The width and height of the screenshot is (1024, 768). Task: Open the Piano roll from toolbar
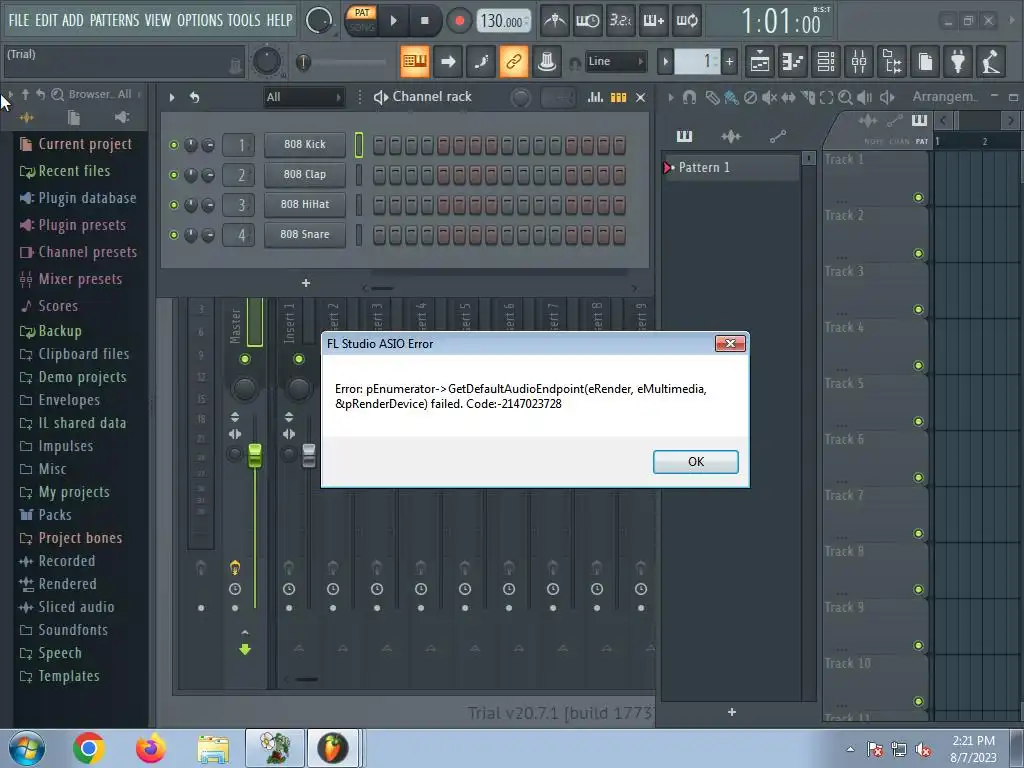[x=793, y=61]
